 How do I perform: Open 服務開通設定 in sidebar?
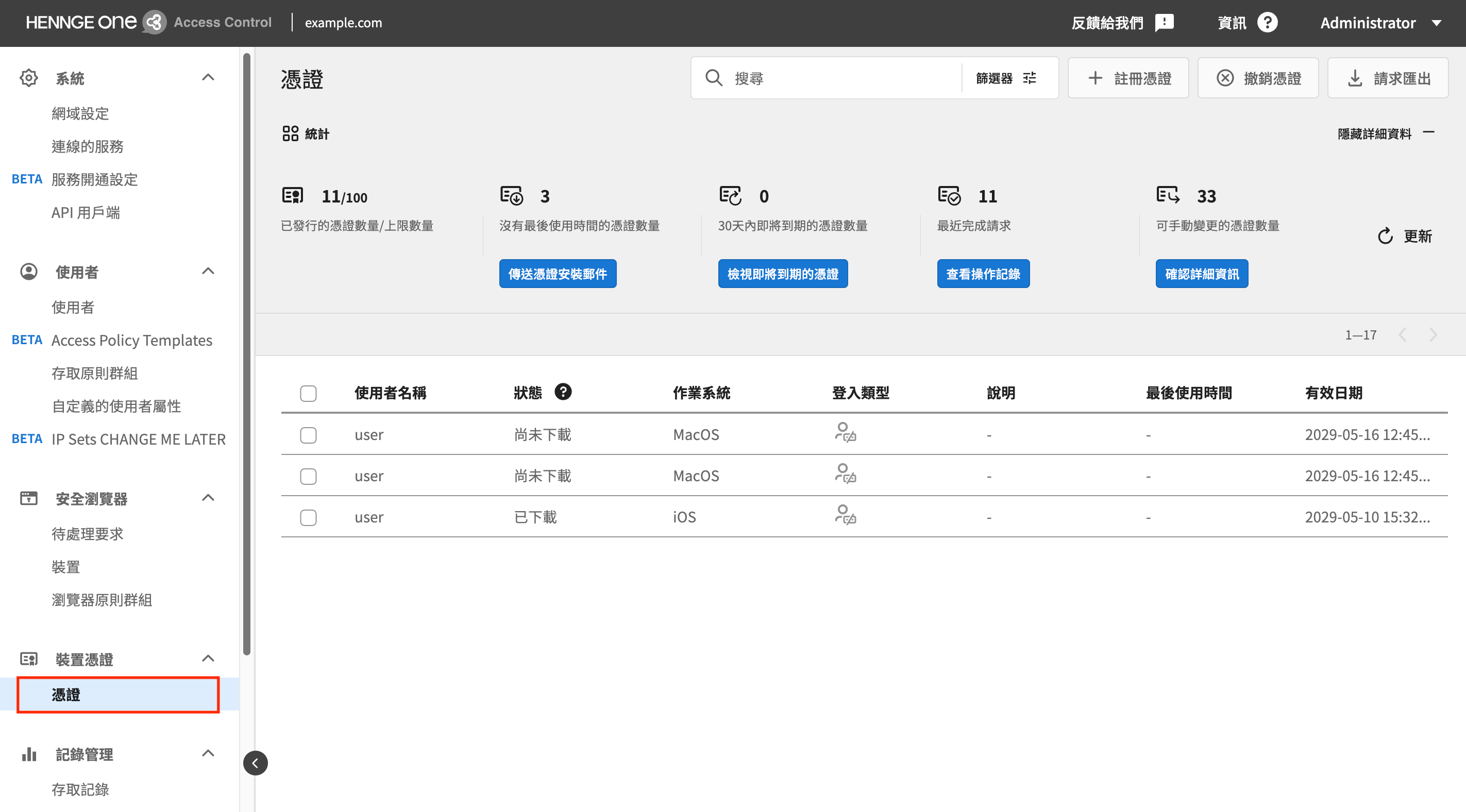tap(94, 179)
